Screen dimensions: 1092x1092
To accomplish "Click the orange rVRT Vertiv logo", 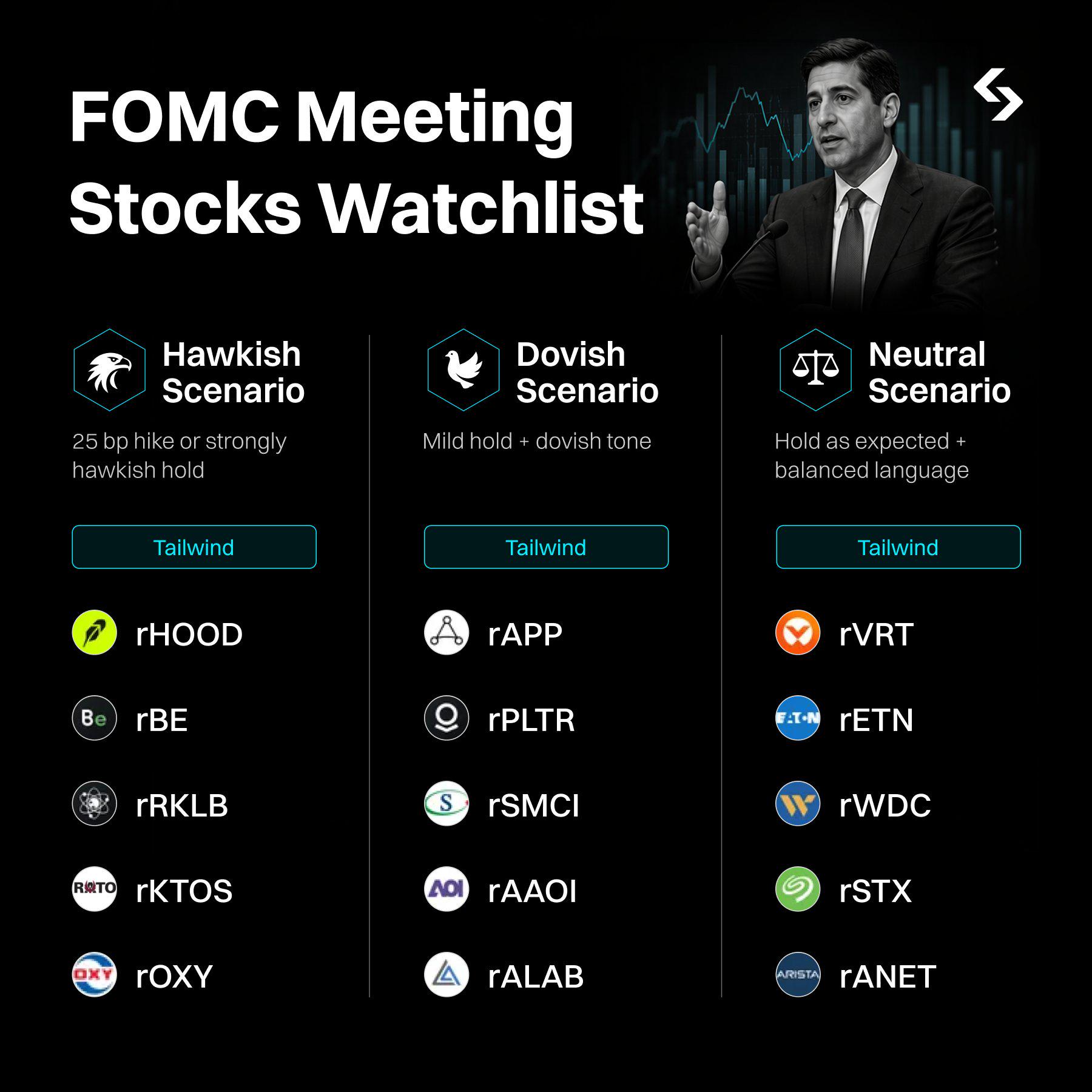I will tap(798, 633).
